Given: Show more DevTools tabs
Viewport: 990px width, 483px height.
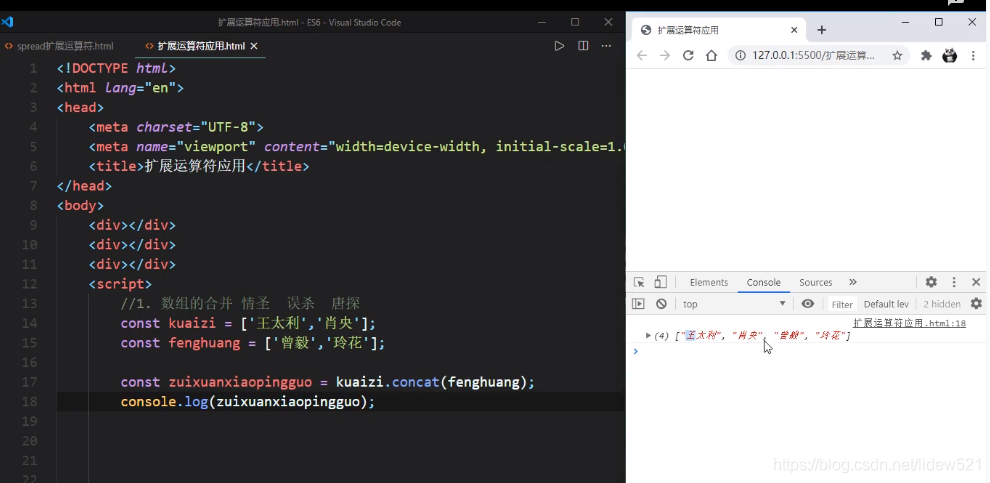Looking at the screenshot, I should click(x=853, y=282).
